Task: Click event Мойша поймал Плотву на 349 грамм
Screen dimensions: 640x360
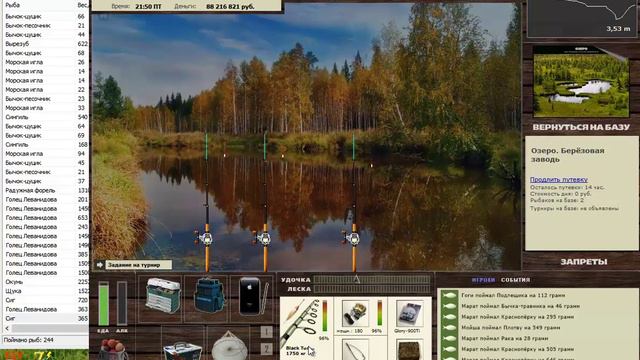Action: coord(511,328)
